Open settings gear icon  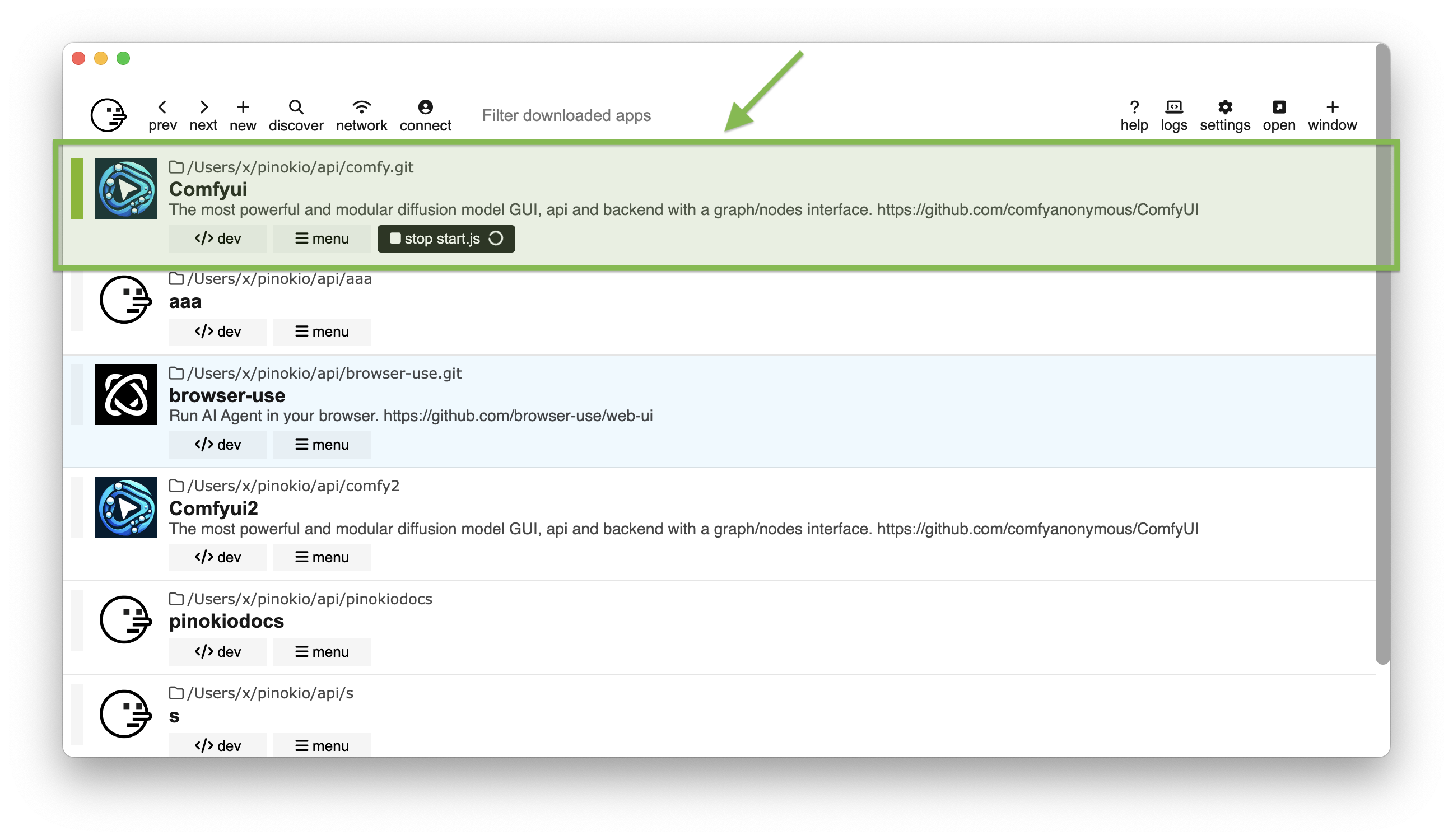[x=1224, y=115]
